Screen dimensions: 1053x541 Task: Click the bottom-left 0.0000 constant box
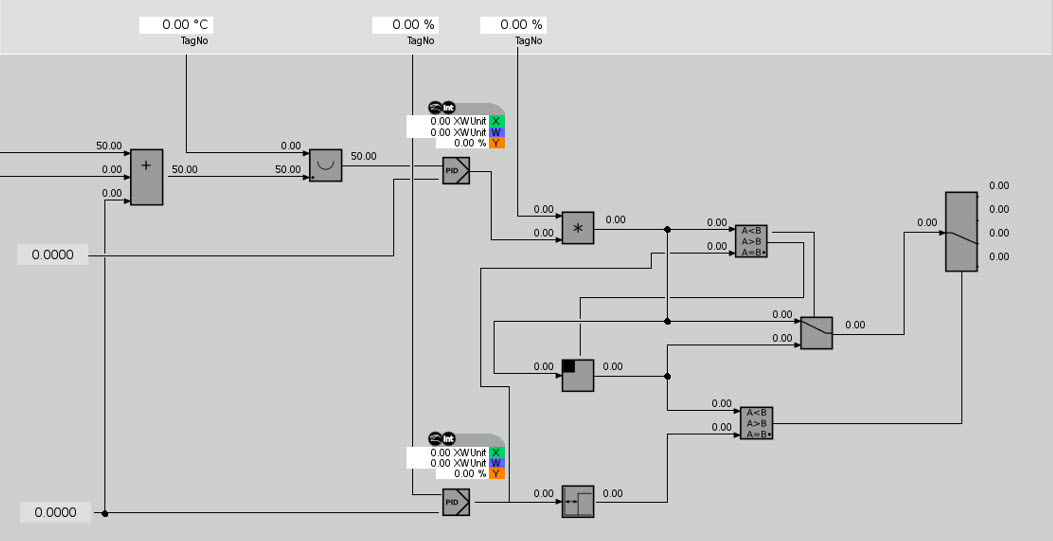[x=55, y=513]
